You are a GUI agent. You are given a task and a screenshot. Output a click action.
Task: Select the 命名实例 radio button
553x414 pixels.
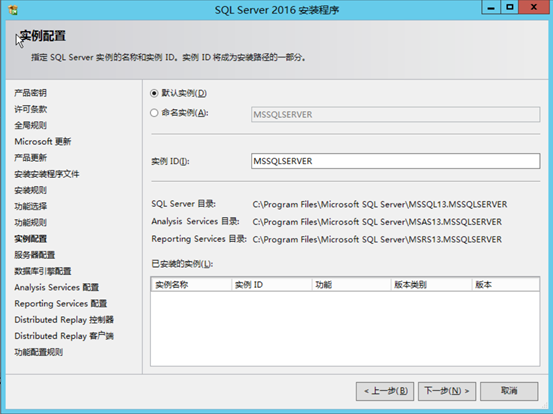154,113
